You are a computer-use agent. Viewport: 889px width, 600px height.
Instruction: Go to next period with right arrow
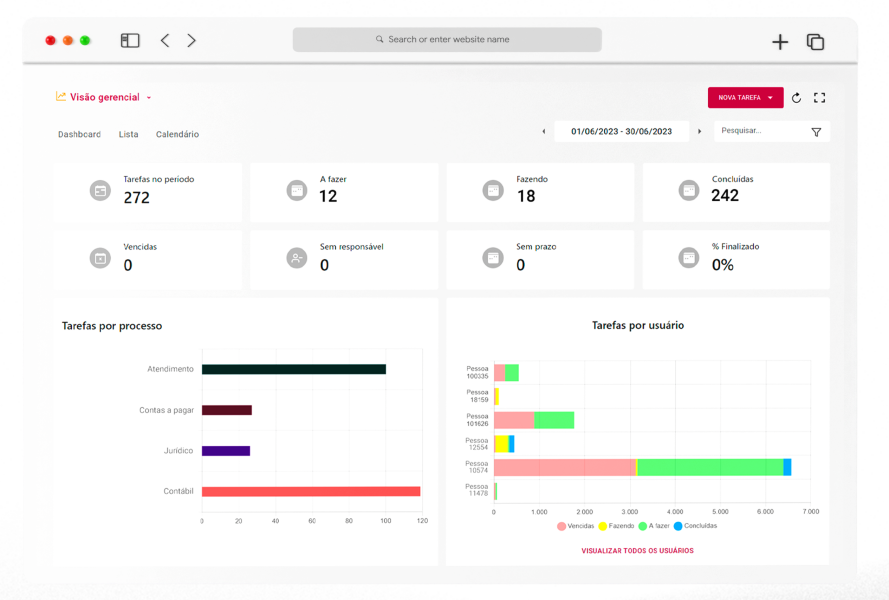(699, 131)
